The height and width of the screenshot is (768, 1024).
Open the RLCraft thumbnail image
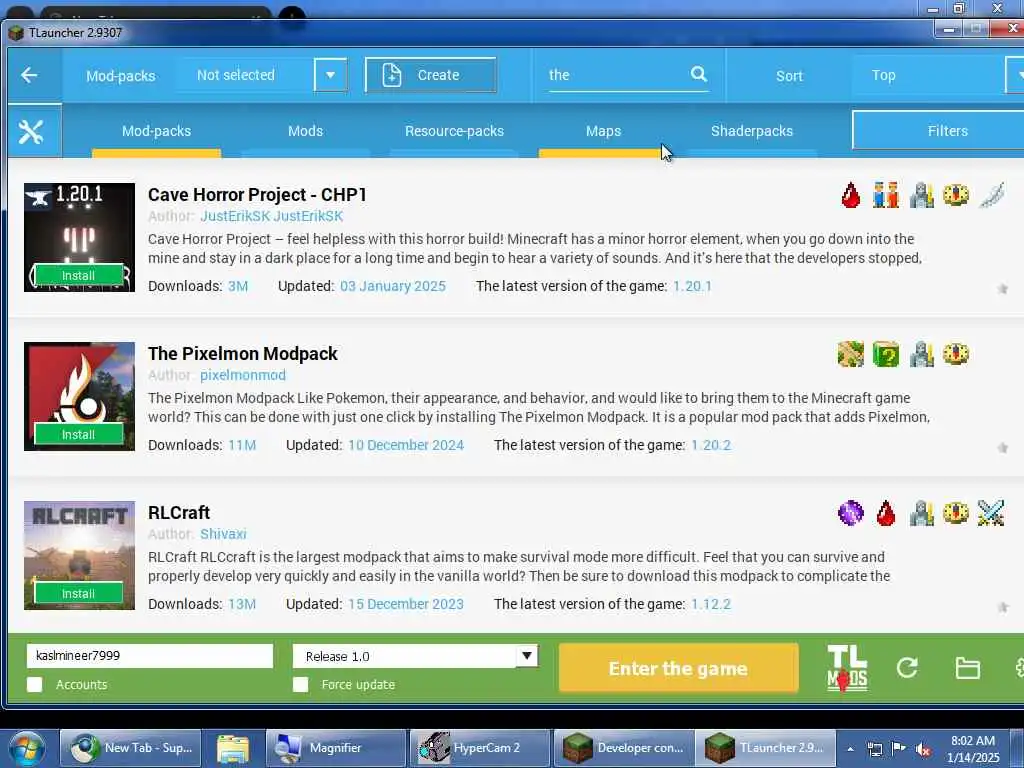click(x=80, y=555)
